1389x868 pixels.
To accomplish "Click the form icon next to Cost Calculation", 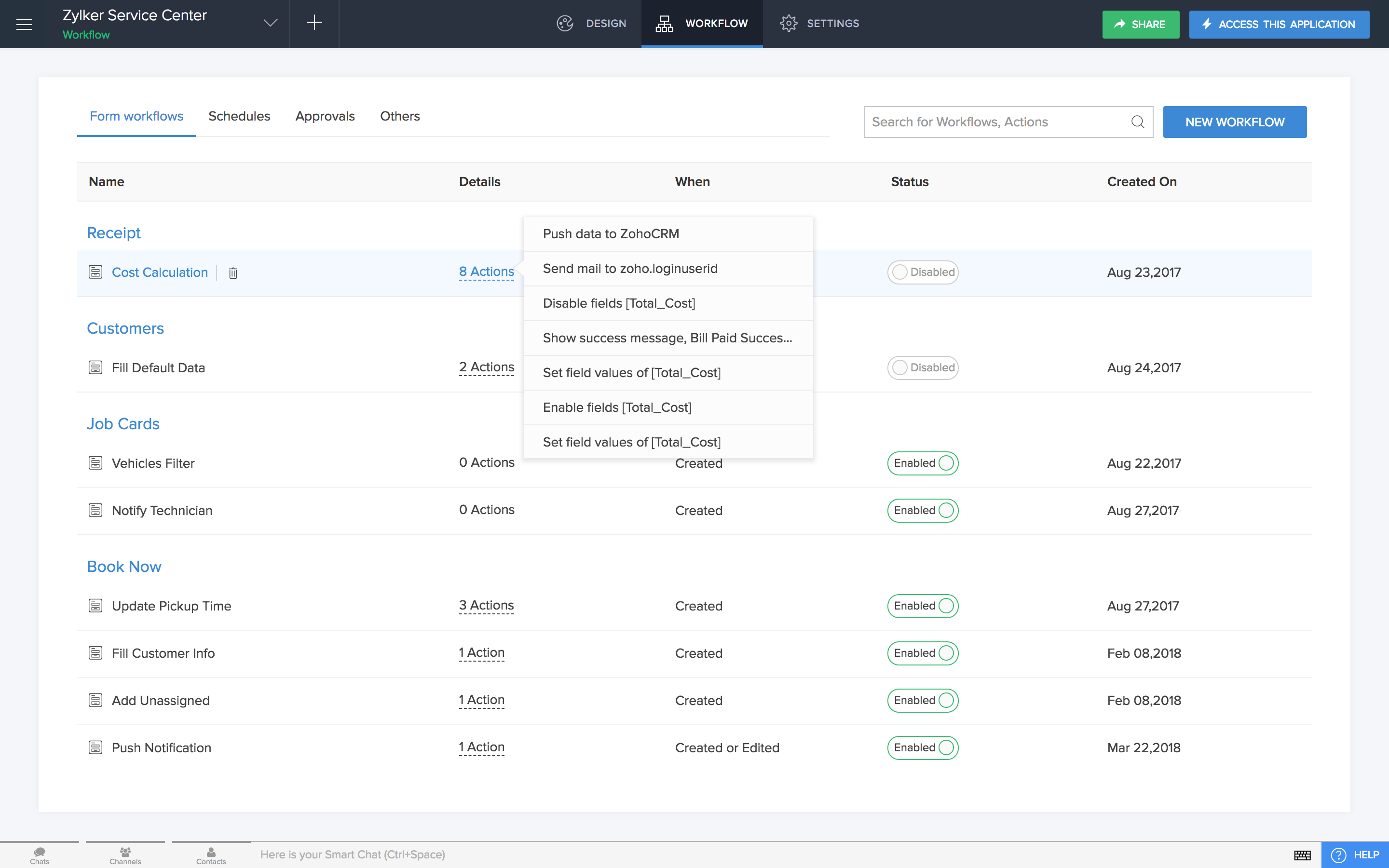I will tap(95, 272).
